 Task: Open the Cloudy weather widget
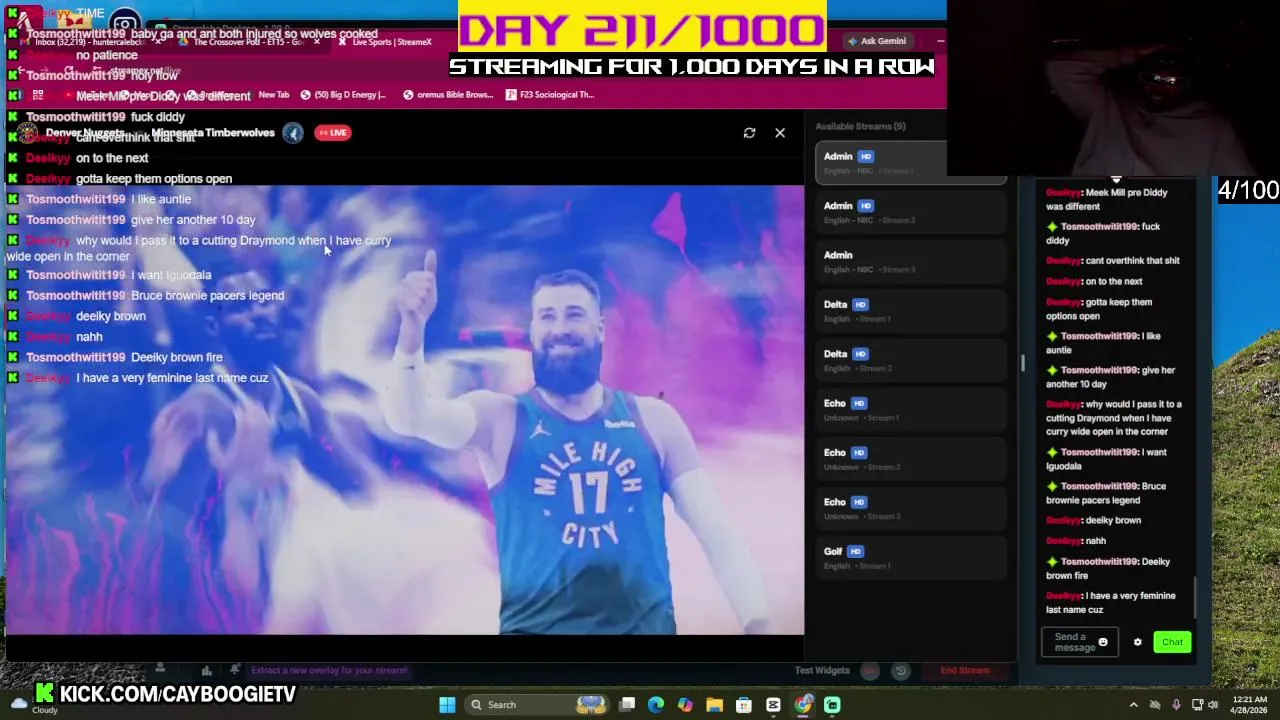[32, 705]
